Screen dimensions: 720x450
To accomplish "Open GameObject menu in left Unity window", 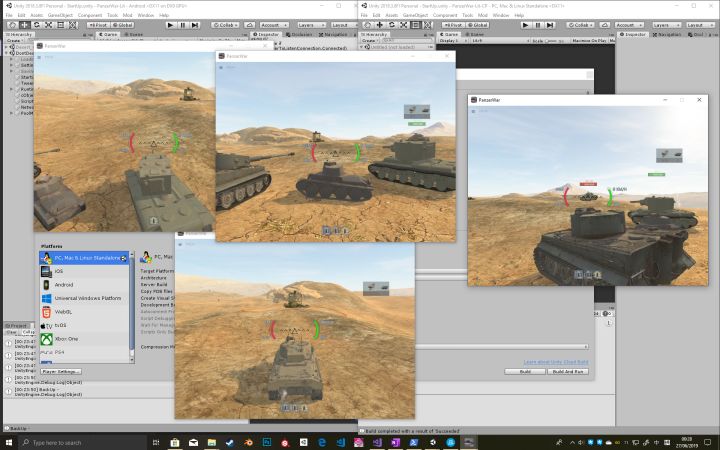I will point(60,15).
